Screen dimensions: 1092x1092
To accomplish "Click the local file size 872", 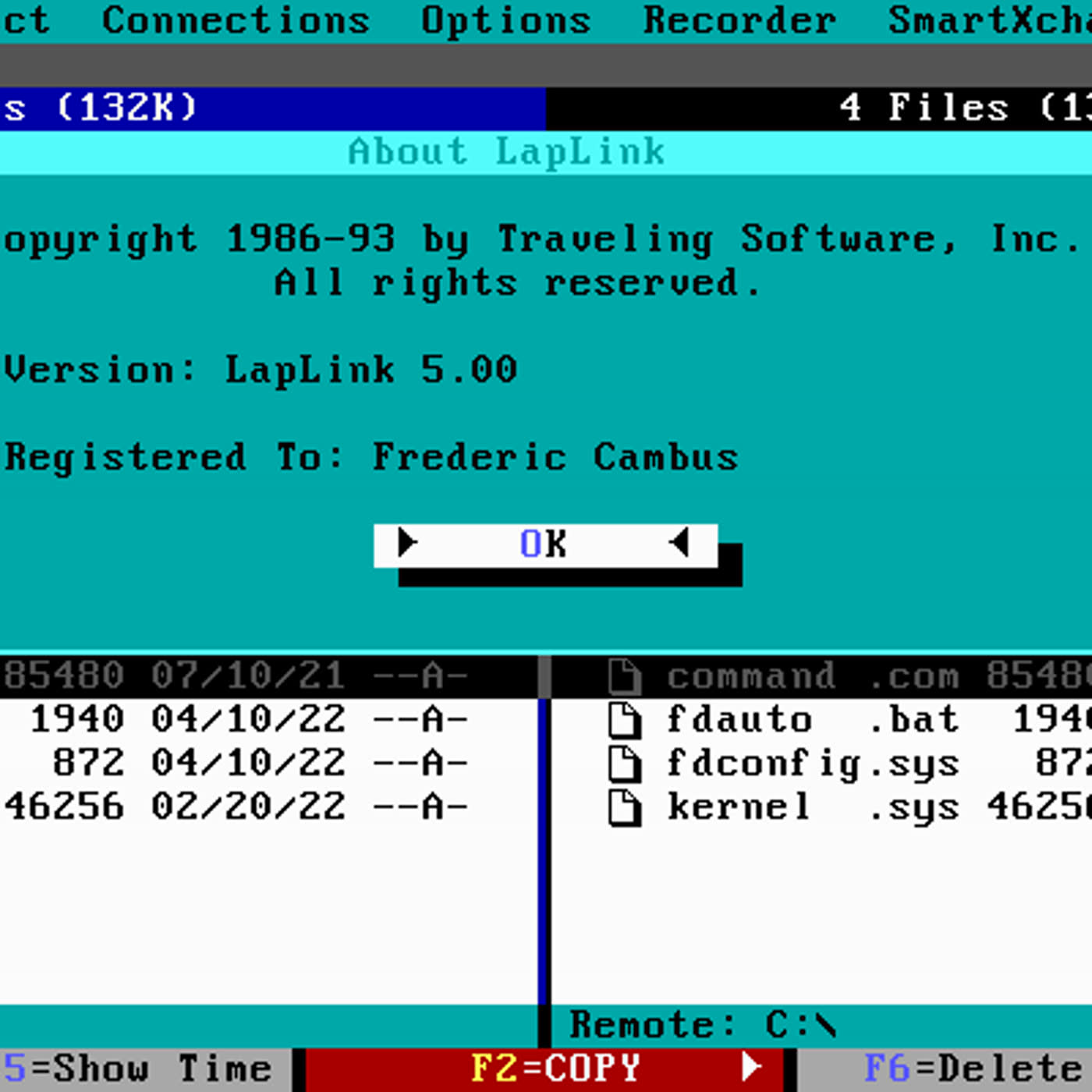I will [88, 763].
